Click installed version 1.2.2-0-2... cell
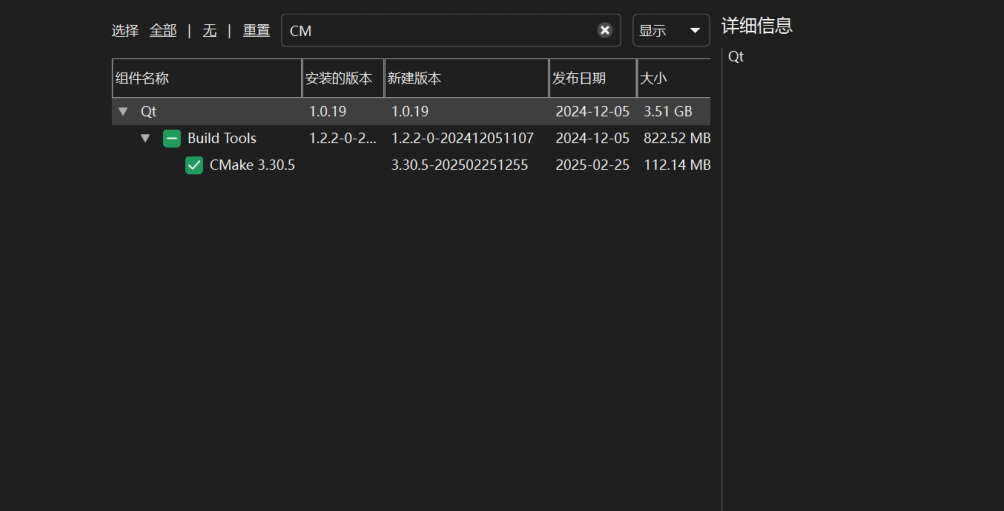 [x=343, y=138]
